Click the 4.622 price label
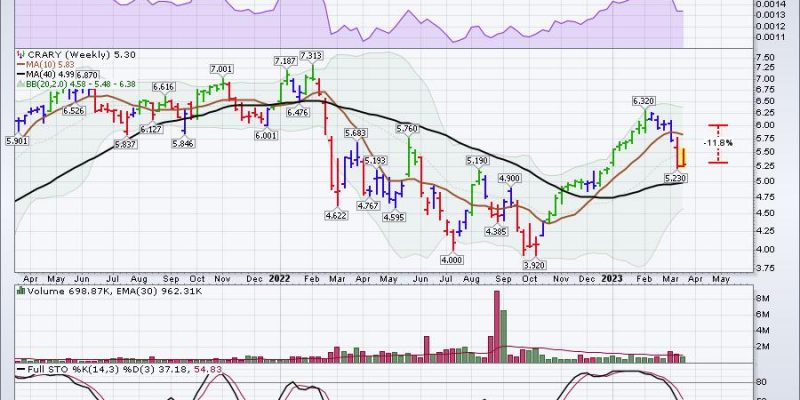The image size is (800, 400). click(336, 215)
